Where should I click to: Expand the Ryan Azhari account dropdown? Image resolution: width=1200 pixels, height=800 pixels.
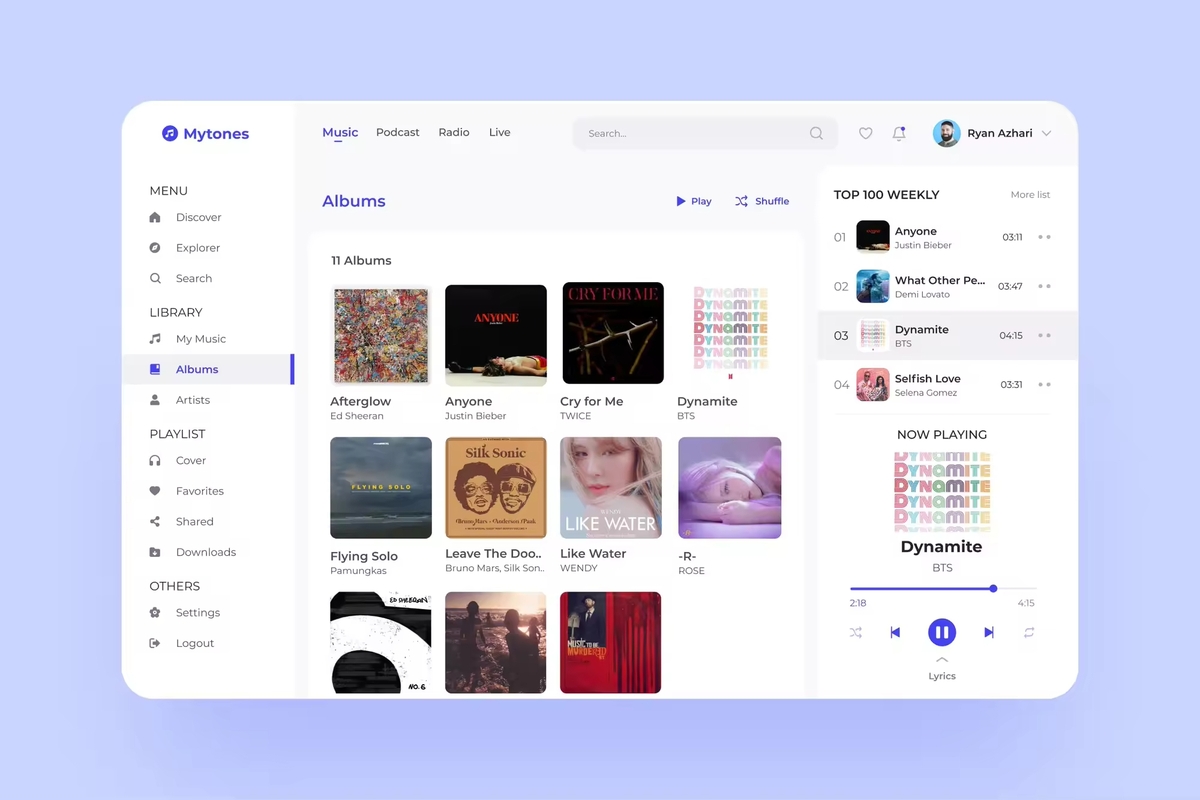(1047, 133)
